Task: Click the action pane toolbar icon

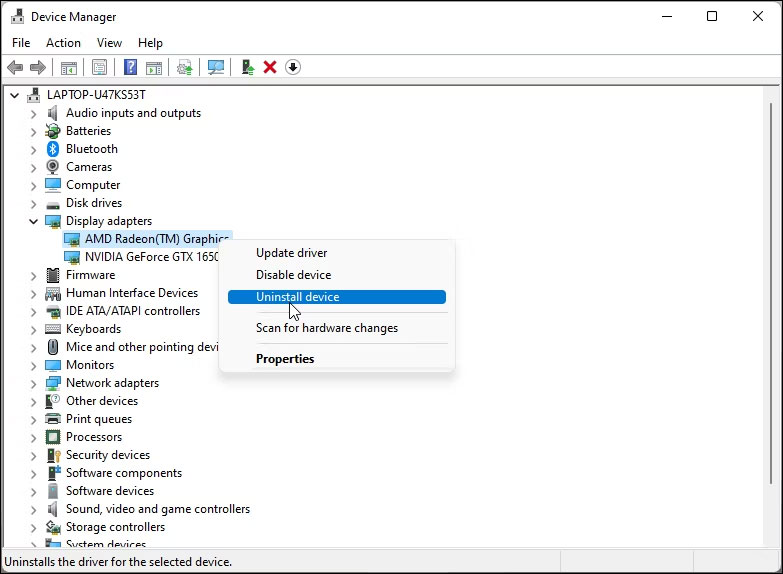Action: [154, 67]
